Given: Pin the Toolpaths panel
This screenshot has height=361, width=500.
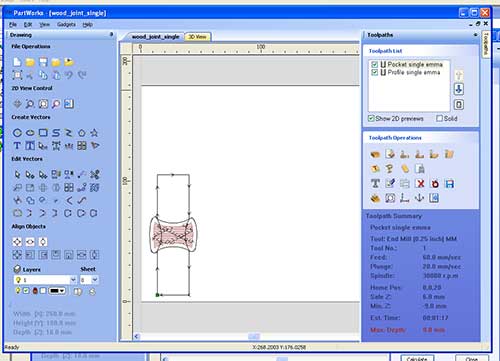Looking at the screenshot, I should [475, 35].
